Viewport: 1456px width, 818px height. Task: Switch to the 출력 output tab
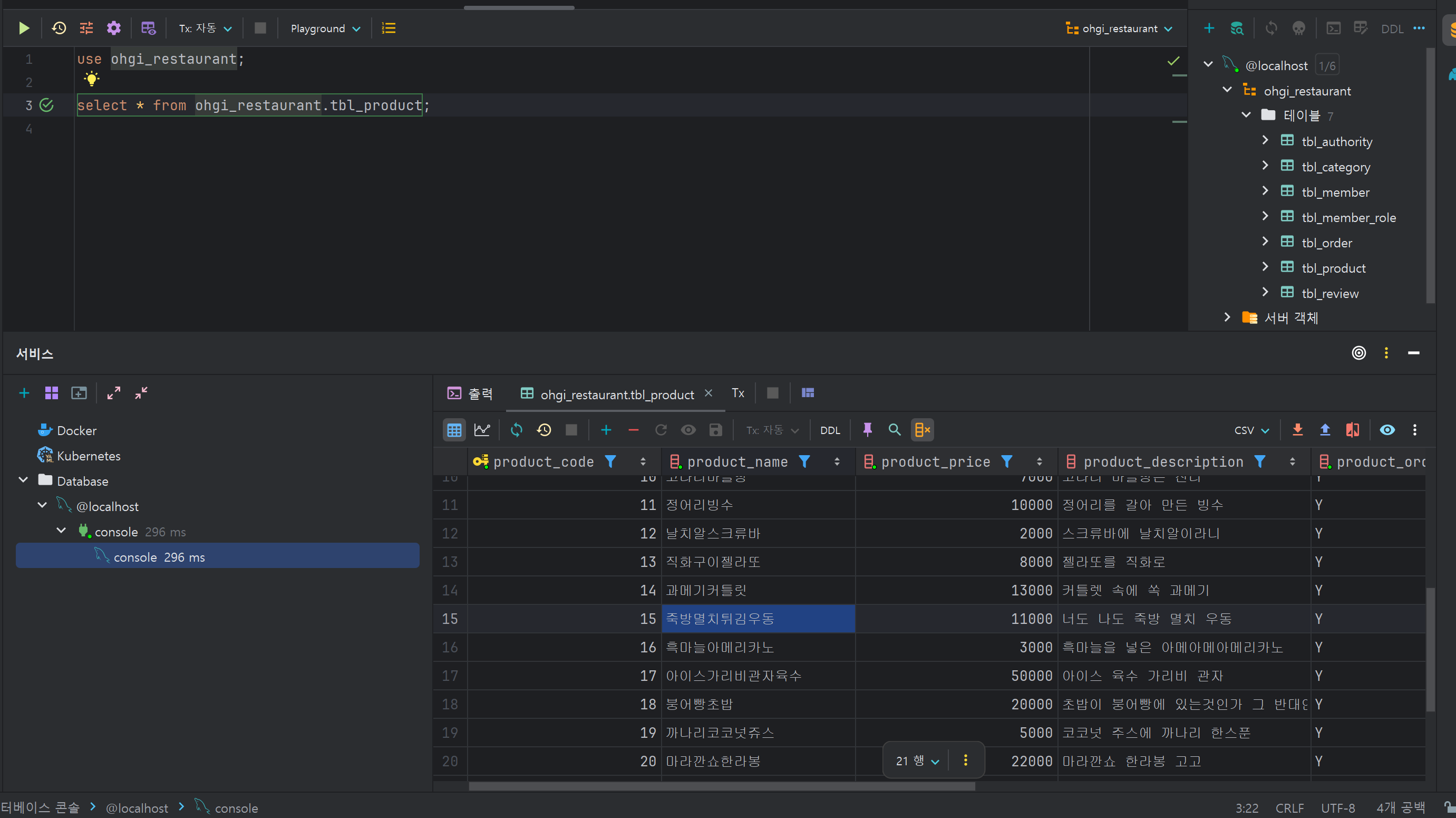click(470, 393)
